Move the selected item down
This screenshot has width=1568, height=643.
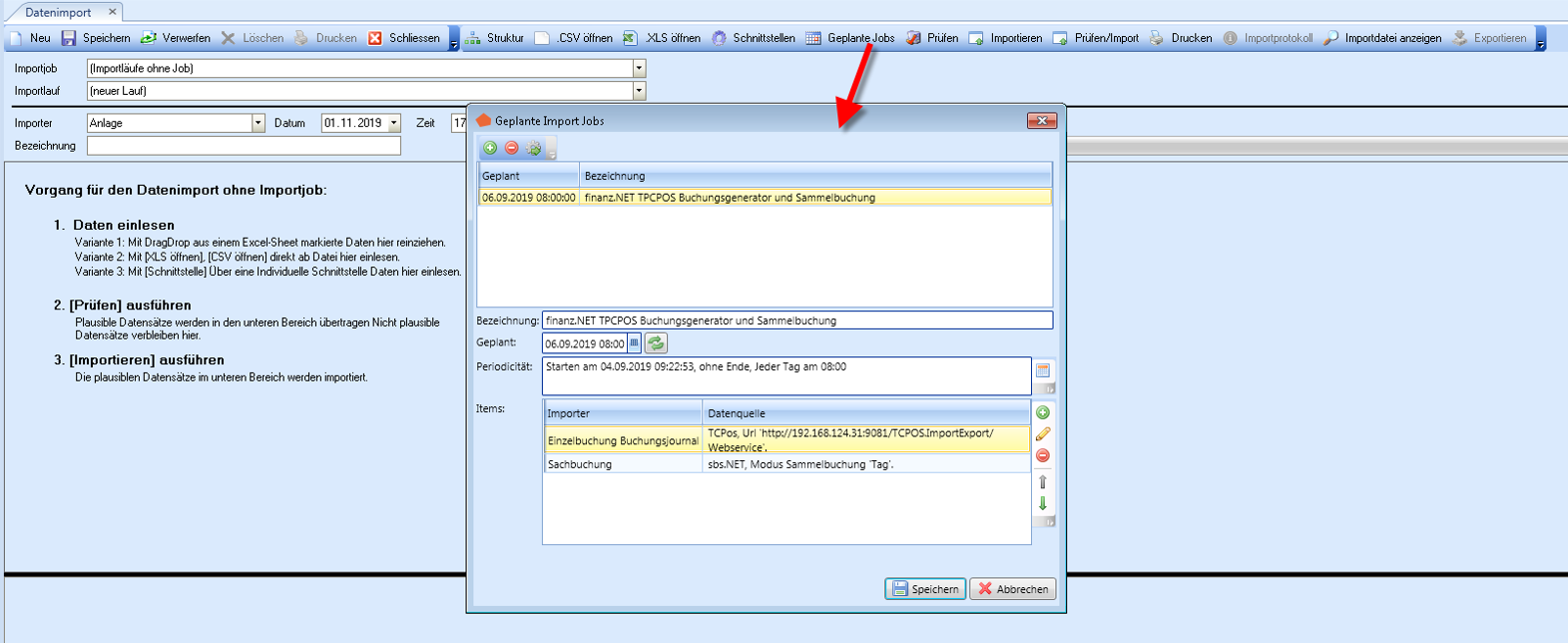point(1043,503)
